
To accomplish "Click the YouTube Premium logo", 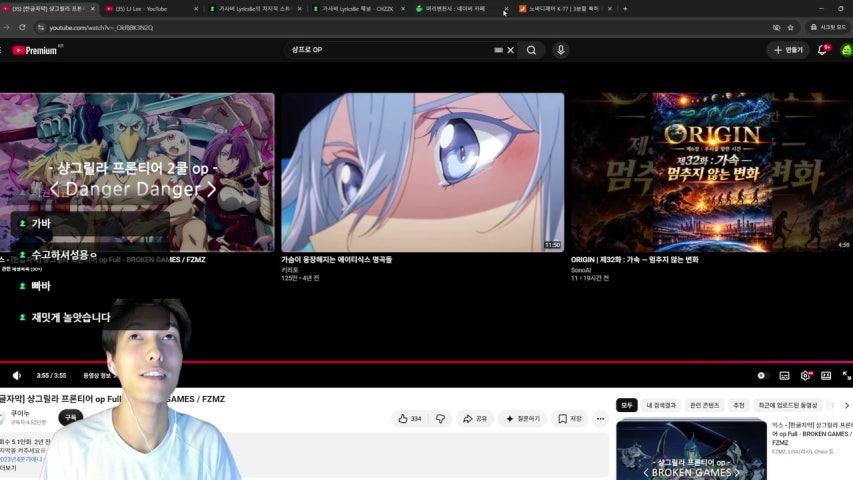I will [35, 50].
